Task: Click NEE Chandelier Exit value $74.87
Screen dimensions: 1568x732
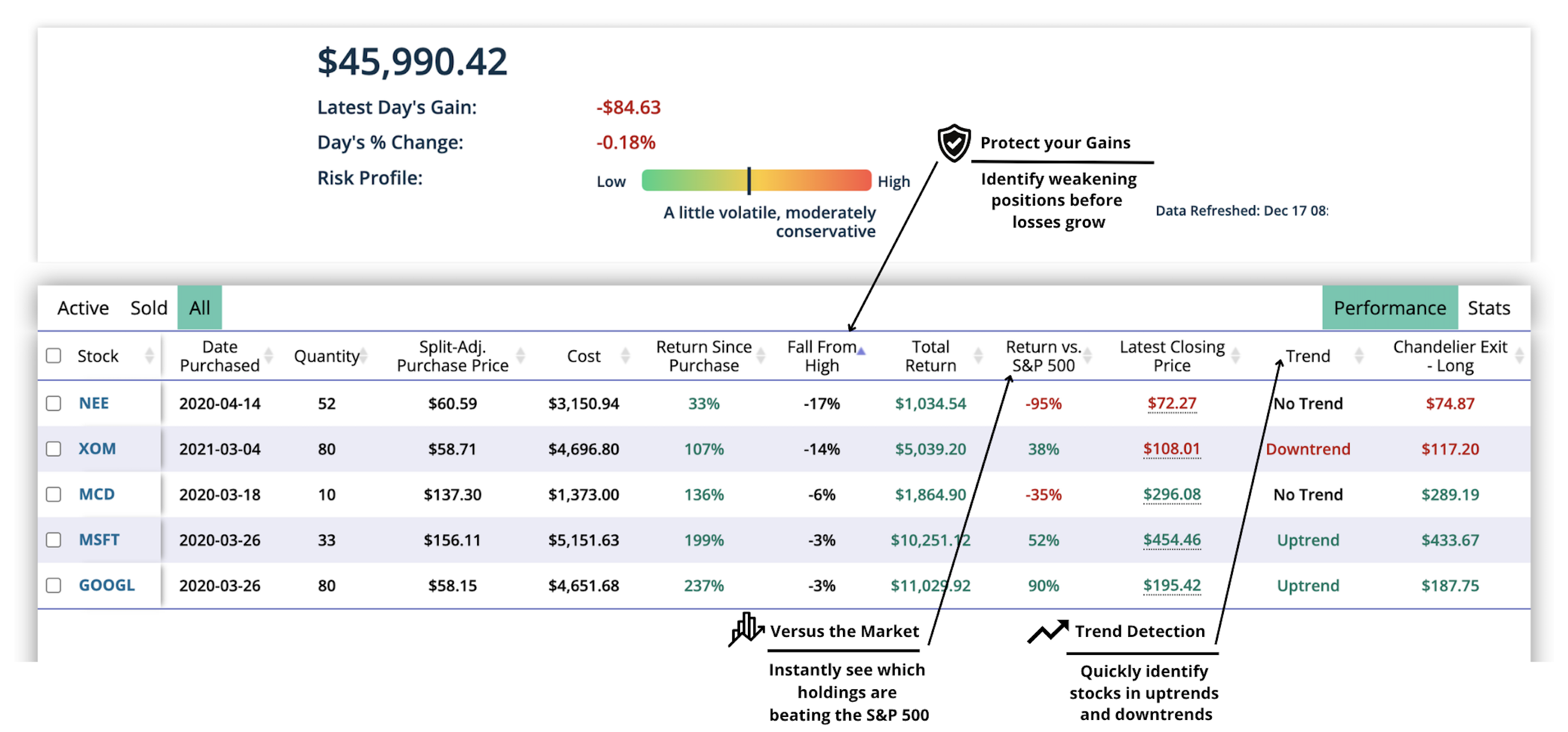Action: pos(1450,404)
